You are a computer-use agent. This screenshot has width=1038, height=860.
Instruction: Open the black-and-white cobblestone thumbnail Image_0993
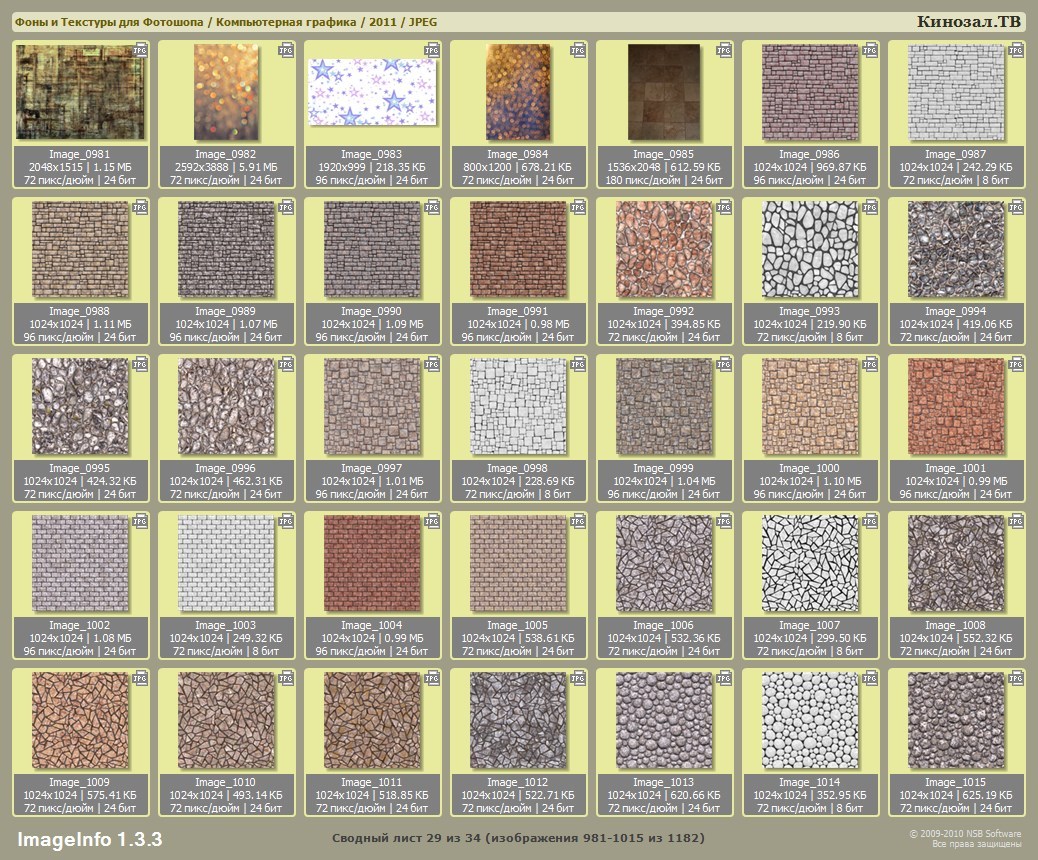tap(810, 250)
